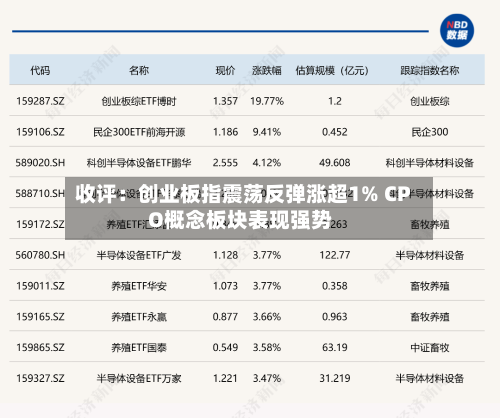This screenshot has width=500, height=418.
Task: Click the price 0.549
Action: pos(225,347)
